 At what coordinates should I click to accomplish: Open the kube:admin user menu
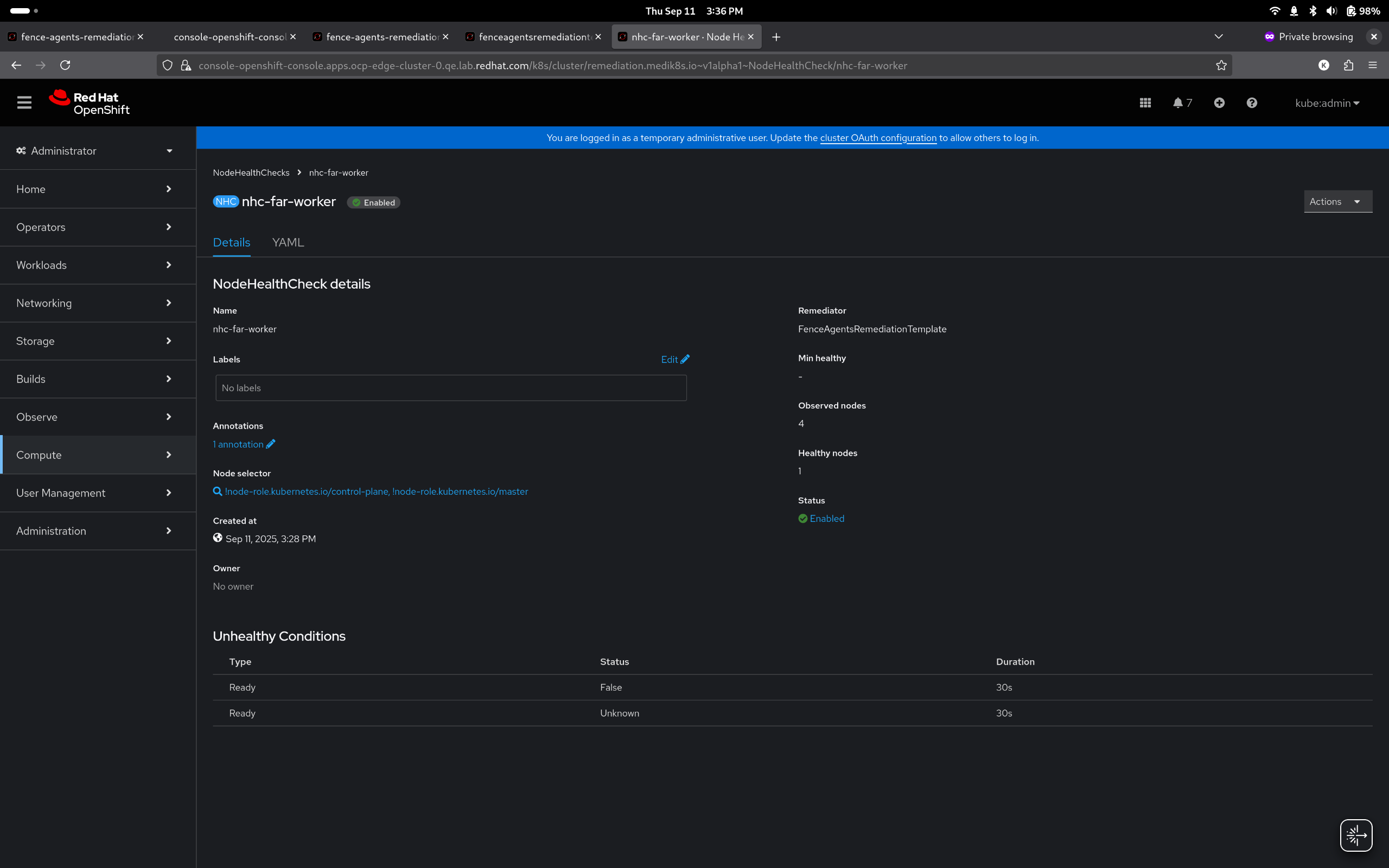tap(1327, 103)
